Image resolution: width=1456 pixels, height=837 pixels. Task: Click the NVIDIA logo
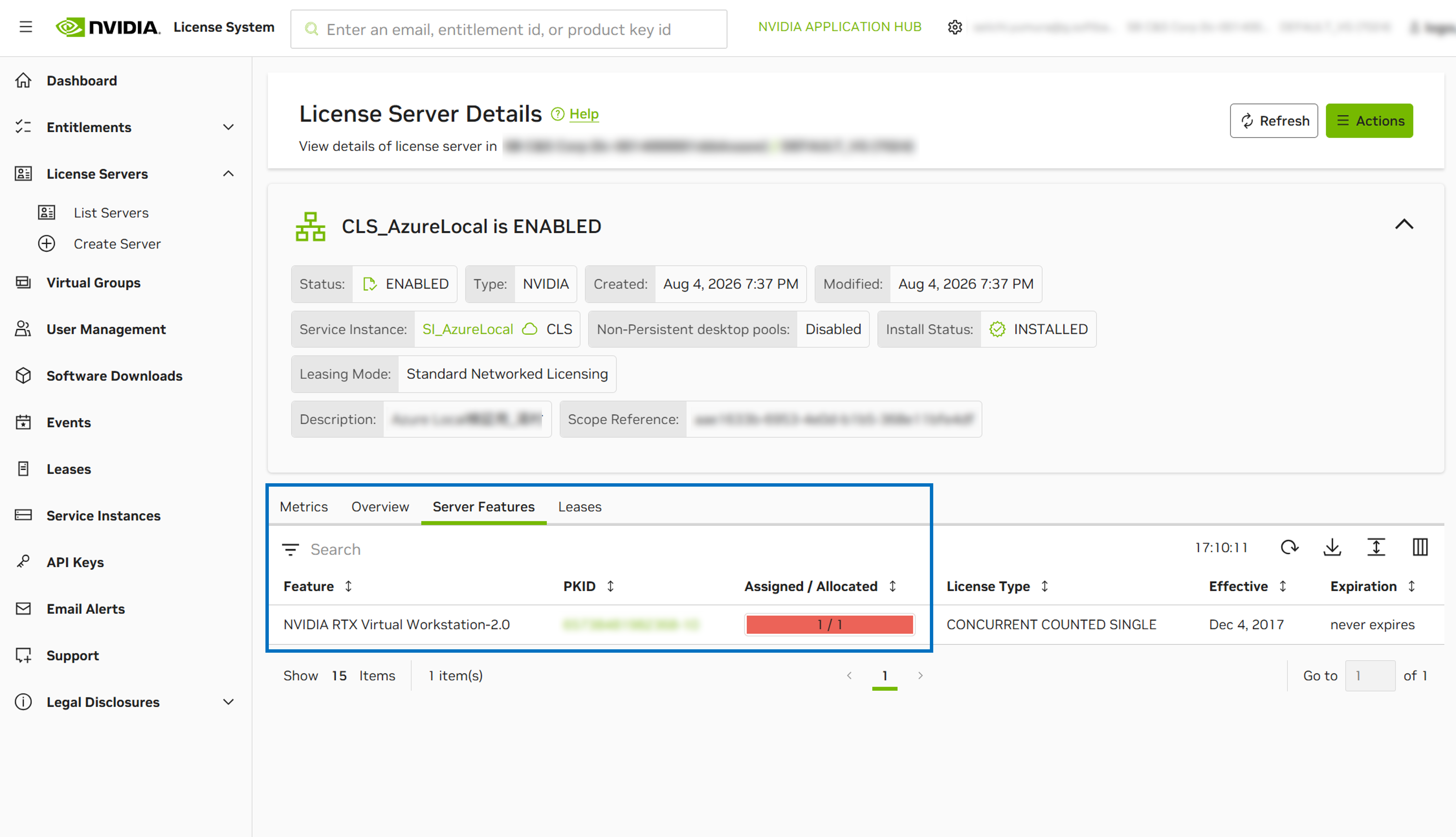pos(108,27)
